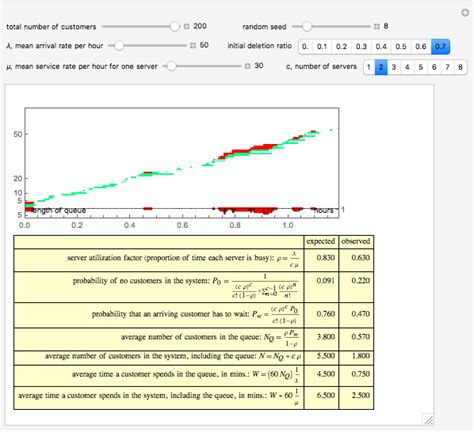Viewport: 474px width, 432px height.
Task: Choose 5 servers
Action: [x=421, y=67]
